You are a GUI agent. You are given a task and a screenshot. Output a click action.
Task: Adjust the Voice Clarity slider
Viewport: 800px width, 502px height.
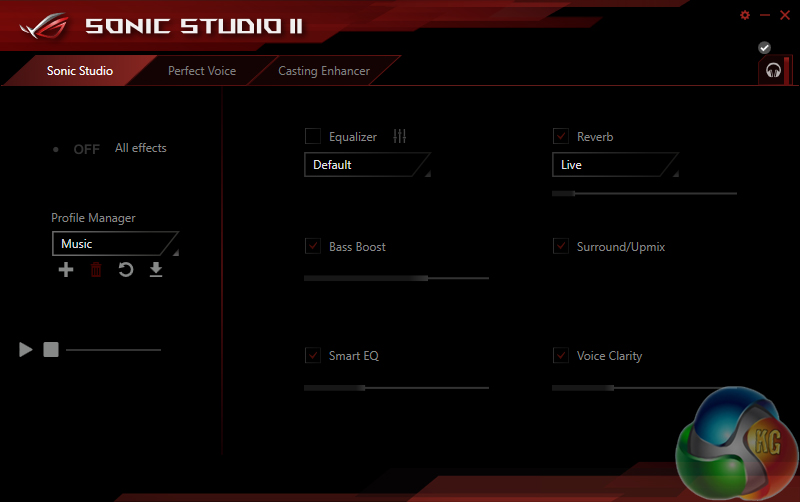[644, 388]
